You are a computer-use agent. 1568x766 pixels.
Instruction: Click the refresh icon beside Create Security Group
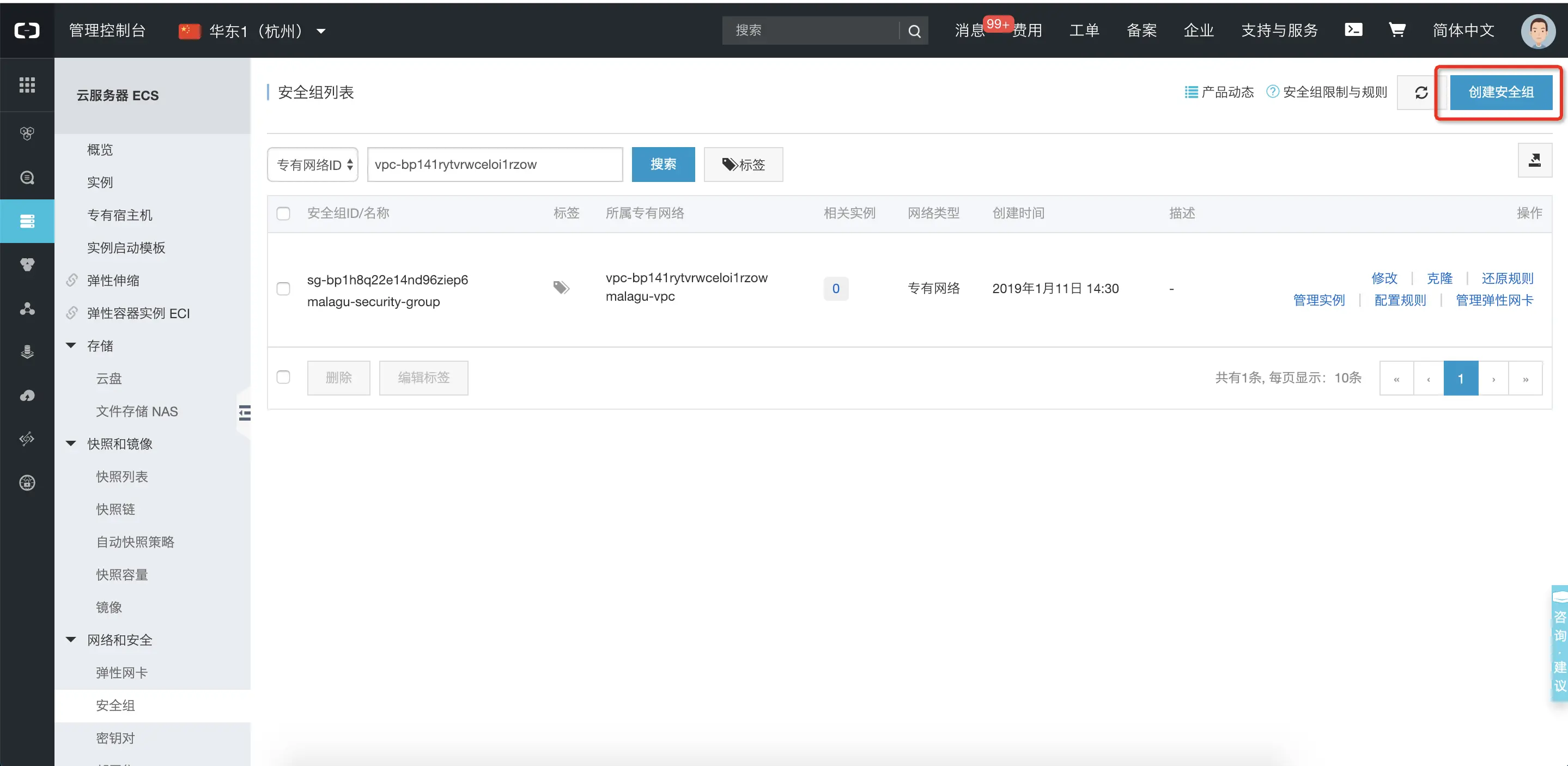pos(1421,93)
